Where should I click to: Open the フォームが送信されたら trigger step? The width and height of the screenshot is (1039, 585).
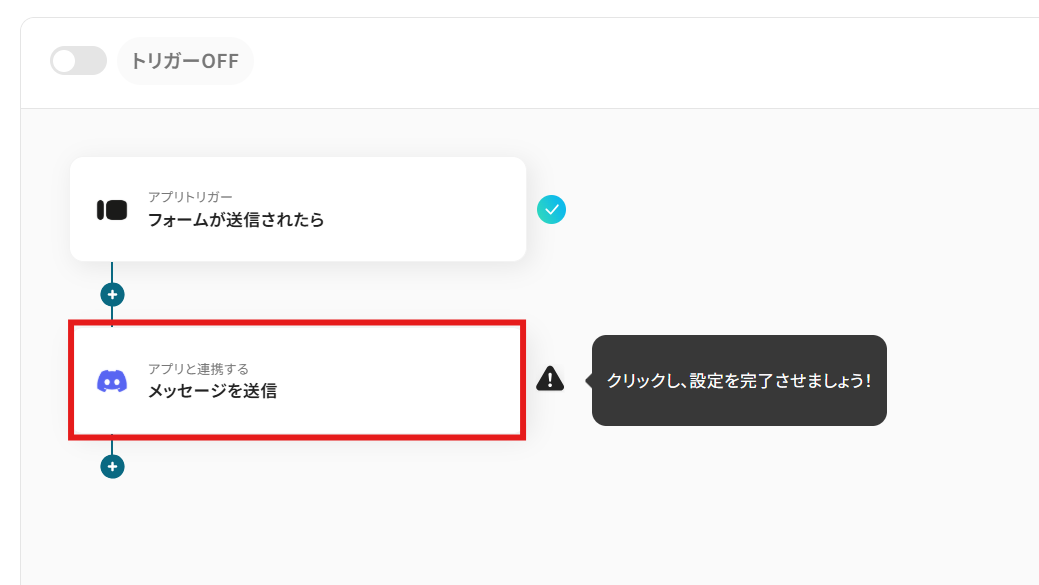[x=236, y=220]
